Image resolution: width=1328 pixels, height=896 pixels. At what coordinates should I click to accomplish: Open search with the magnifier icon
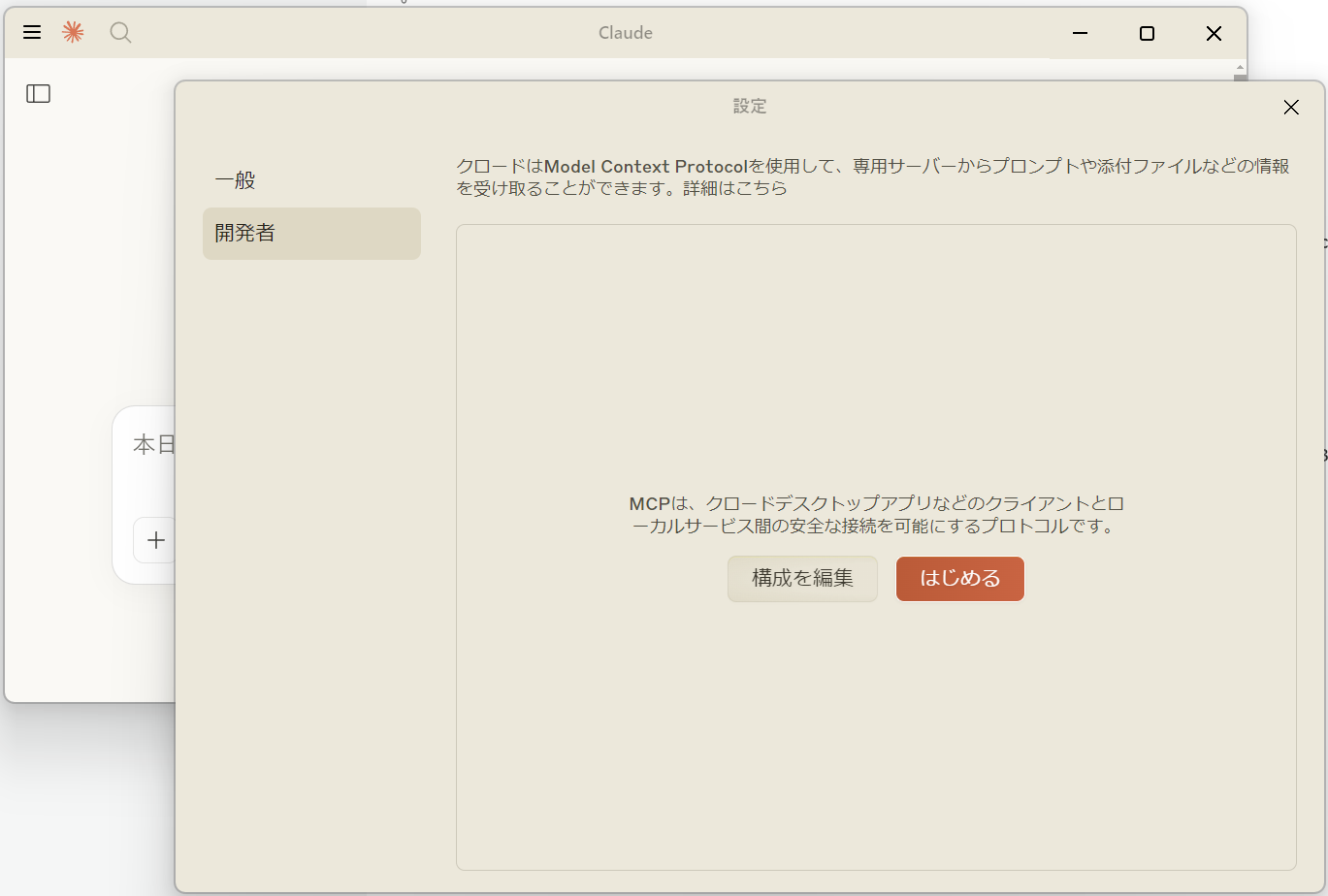pos(120,33)
